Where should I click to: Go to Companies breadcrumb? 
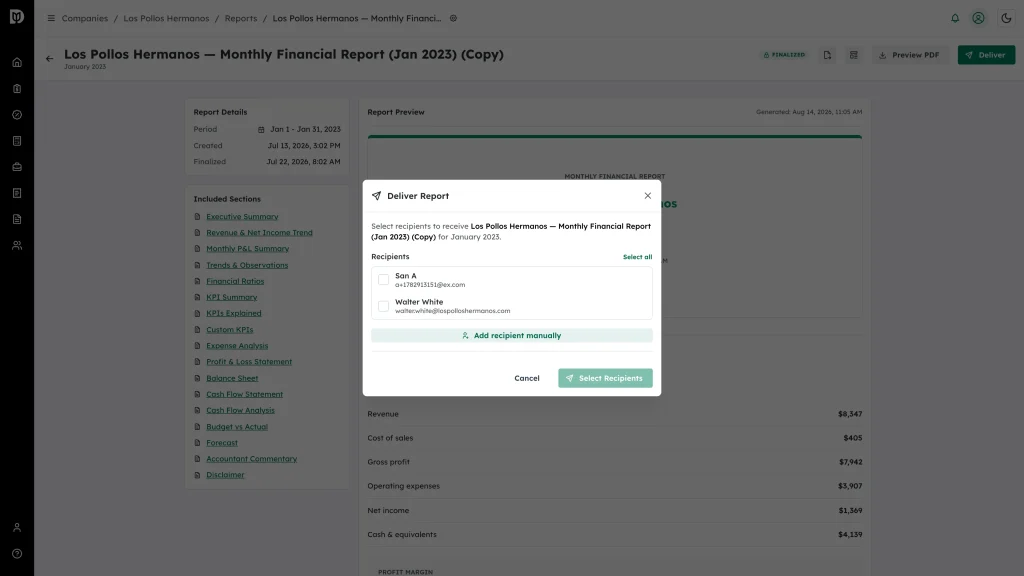pyautogui.click(x=85, y=18)
